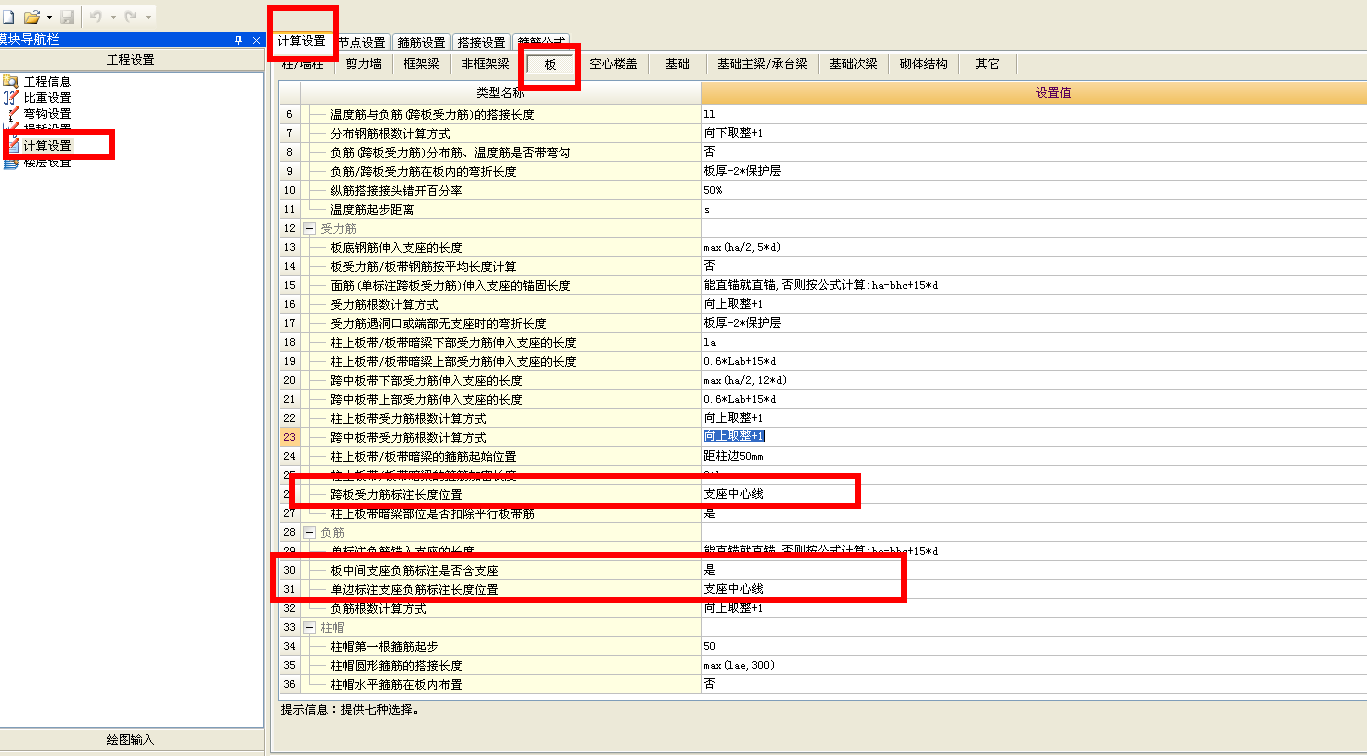The image size is (1367, 756).
Task: Select the 距柱边50mm value cell
Action: click(1034, 456)
